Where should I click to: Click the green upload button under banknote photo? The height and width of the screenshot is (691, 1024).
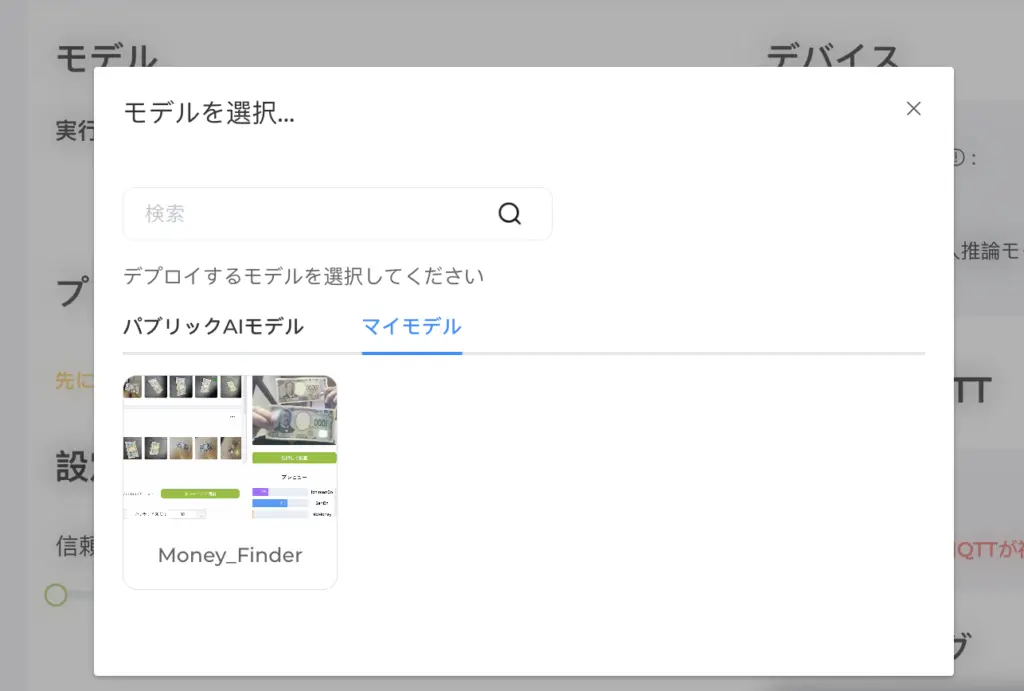(295, 458)
